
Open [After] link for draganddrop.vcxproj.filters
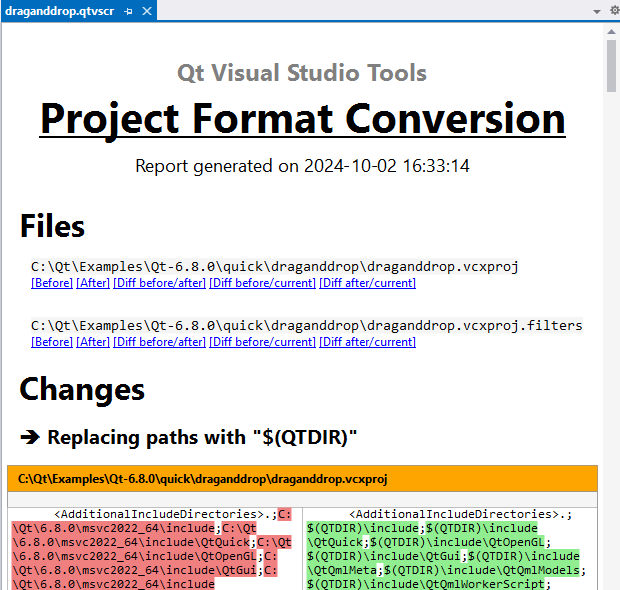[93, 342]
